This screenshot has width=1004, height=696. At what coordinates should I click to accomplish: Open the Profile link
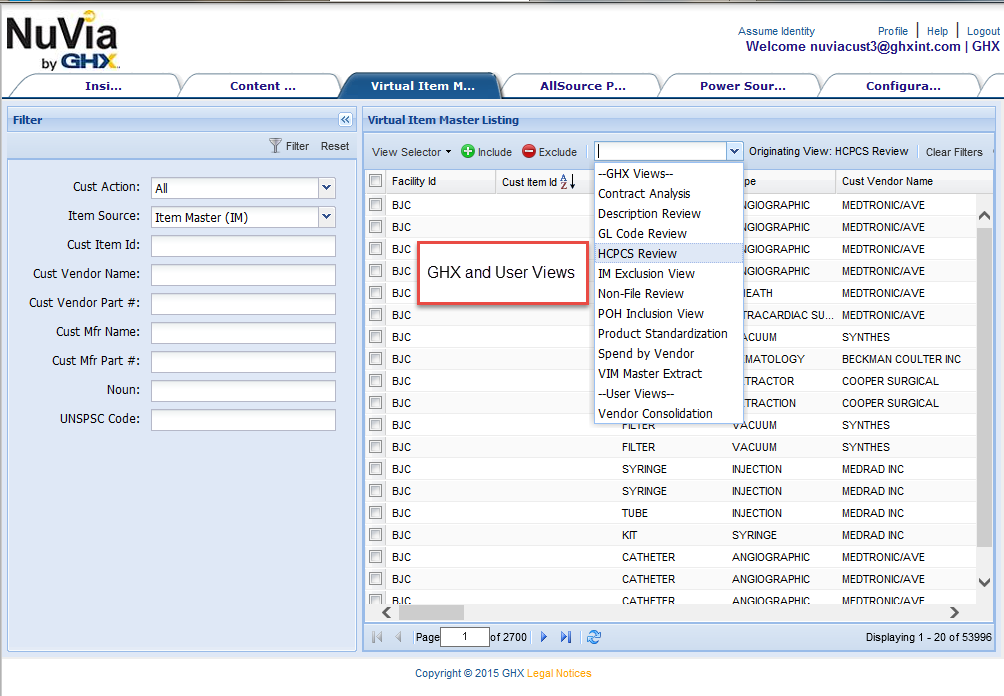[x=893, y=31]
